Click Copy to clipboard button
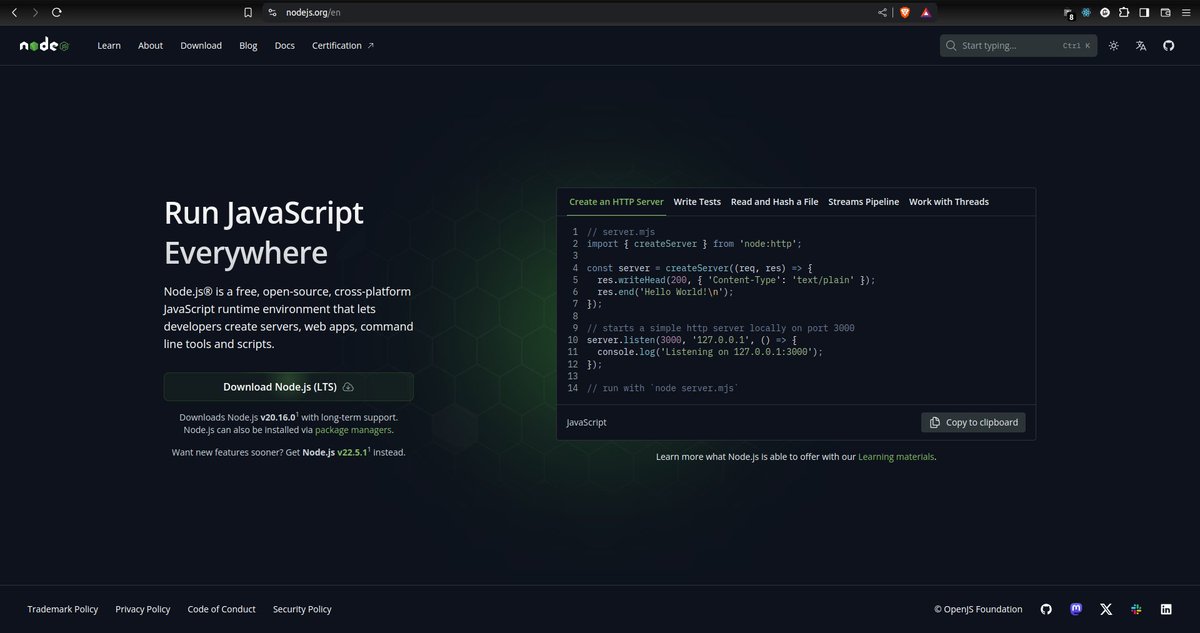 click(x=973, y=422)
